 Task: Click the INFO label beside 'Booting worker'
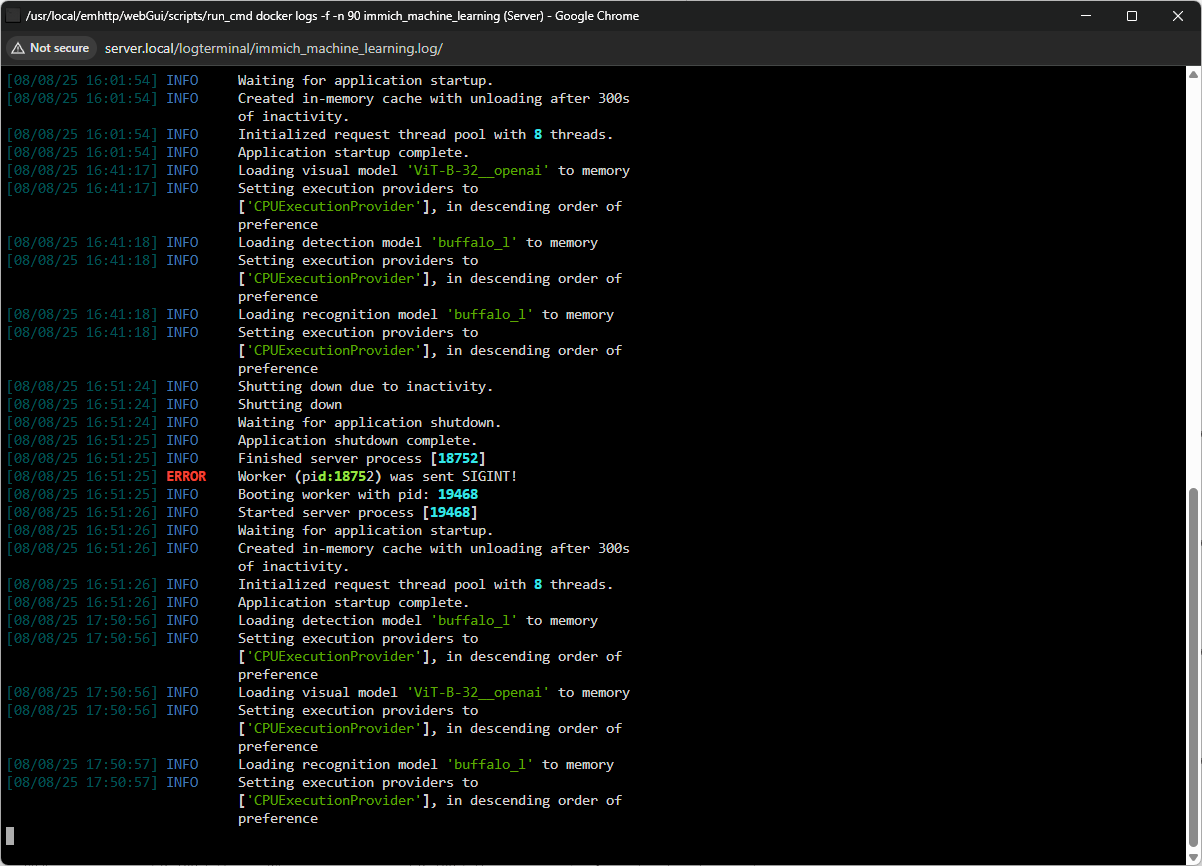182,494
